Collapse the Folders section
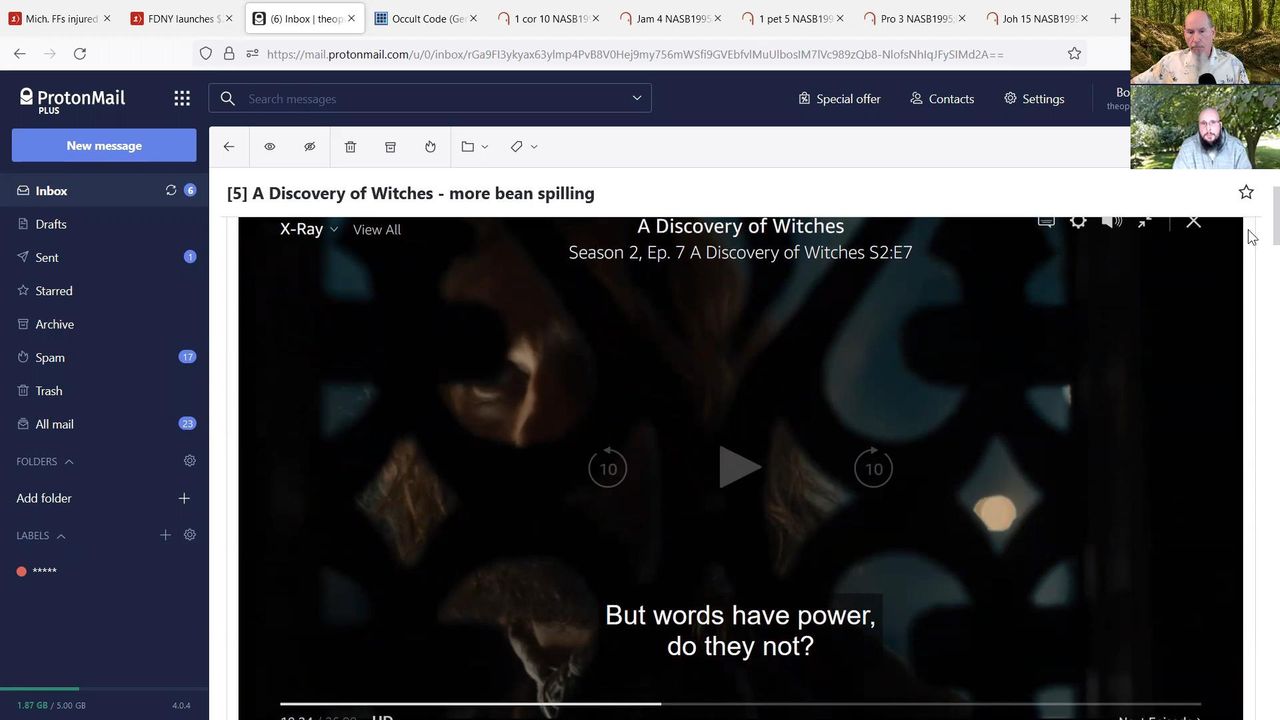Screen dimensions: 1280x720 [69, 462]
